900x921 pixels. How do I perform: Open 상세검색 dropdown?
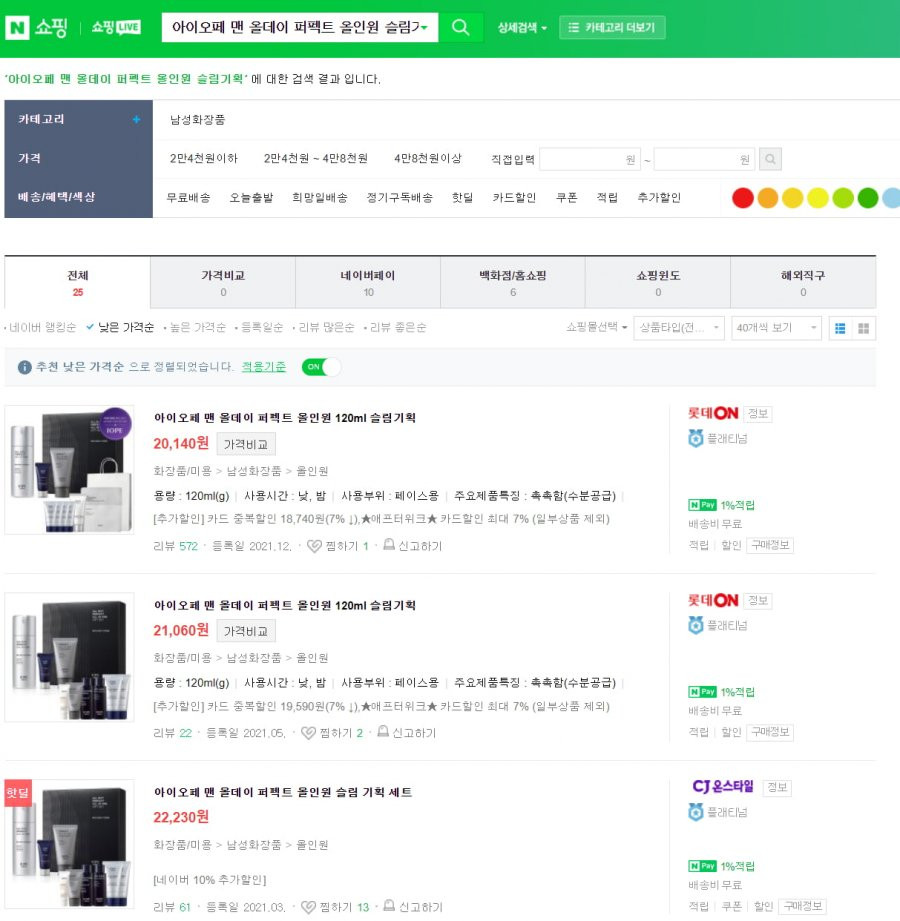point(522,28)
